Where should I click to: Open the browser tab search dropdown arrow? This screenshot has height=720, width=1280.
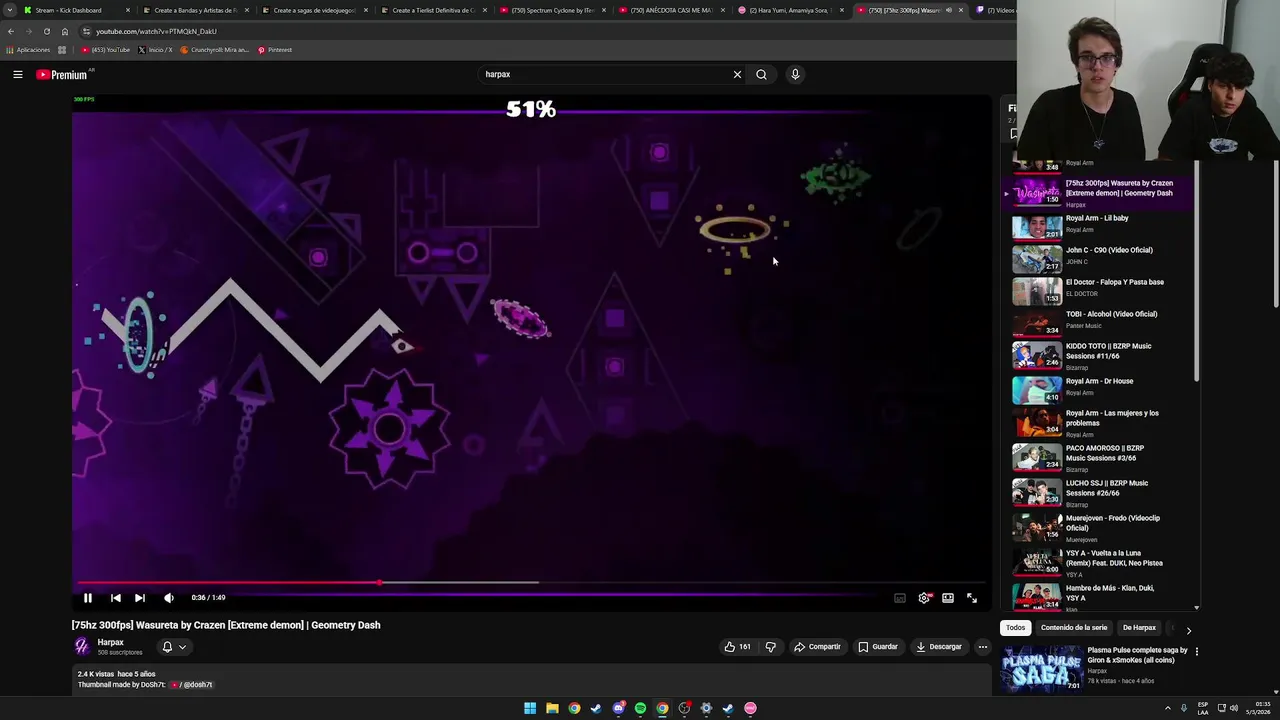[9, 10]
